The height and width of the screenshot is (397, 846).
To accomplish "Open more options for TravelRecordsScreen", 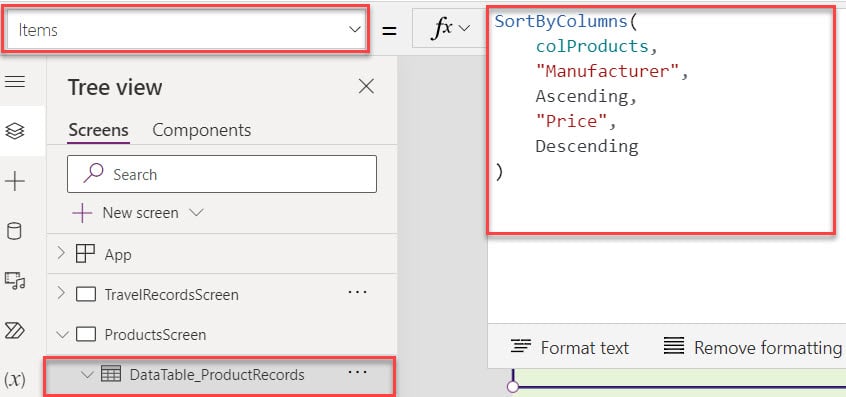I will point(357,292).
